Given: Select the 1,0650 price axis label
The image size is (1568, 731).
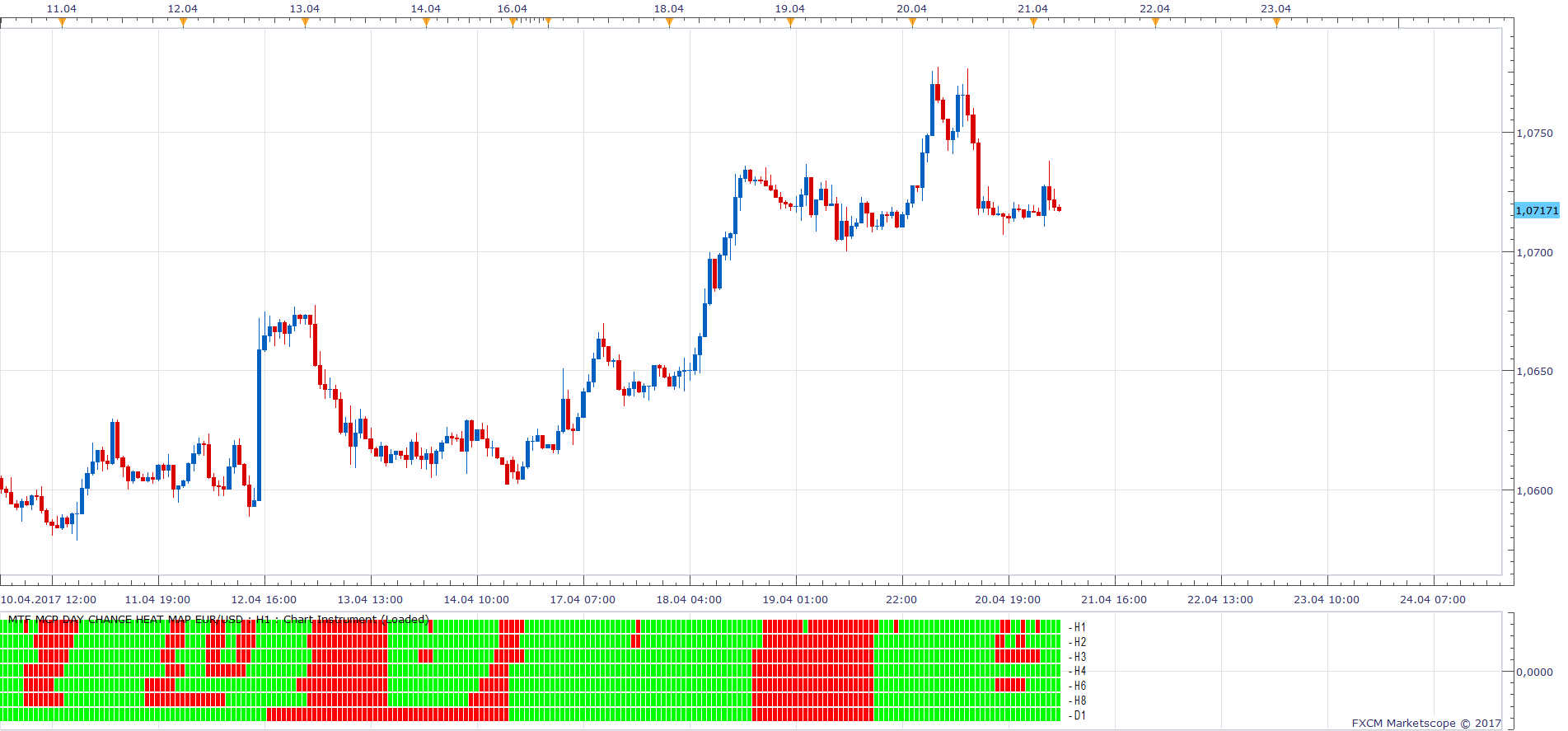Looking at the screenshot, I should point(1534,371).
